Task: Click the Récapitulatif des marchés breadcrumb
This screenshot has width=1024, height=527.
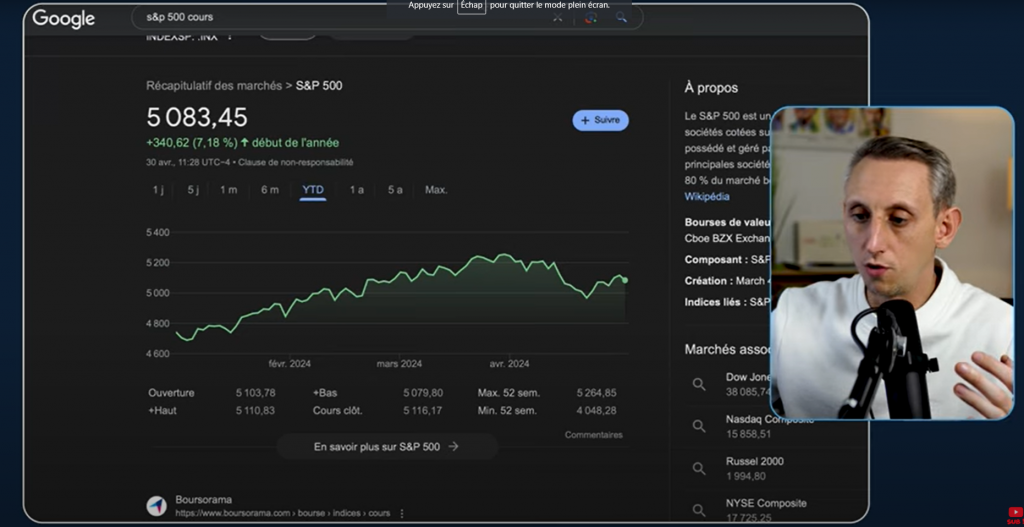Action: pos(213,86)
